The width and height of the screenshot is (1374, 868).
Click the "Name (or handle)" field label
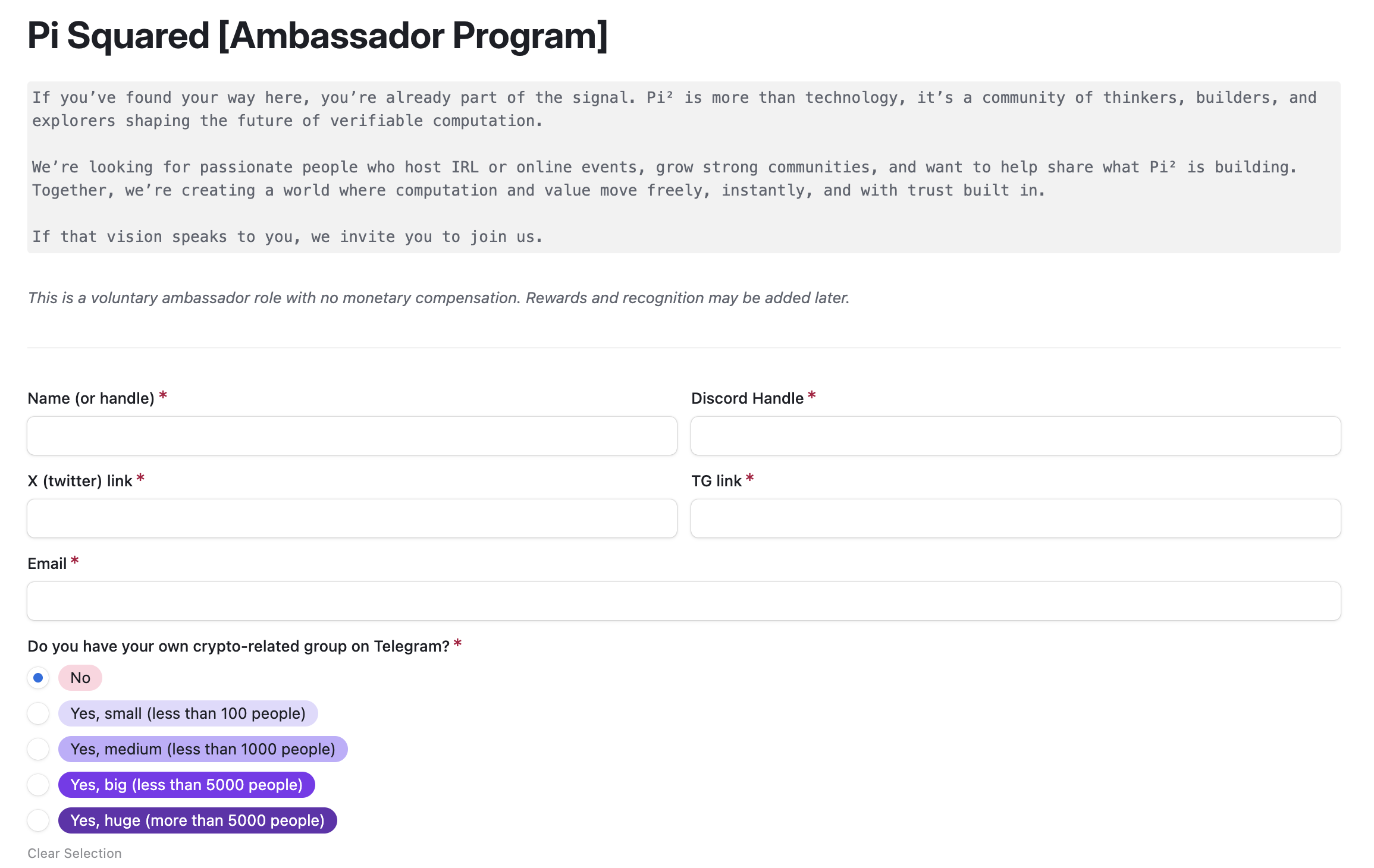click(91, 398)
